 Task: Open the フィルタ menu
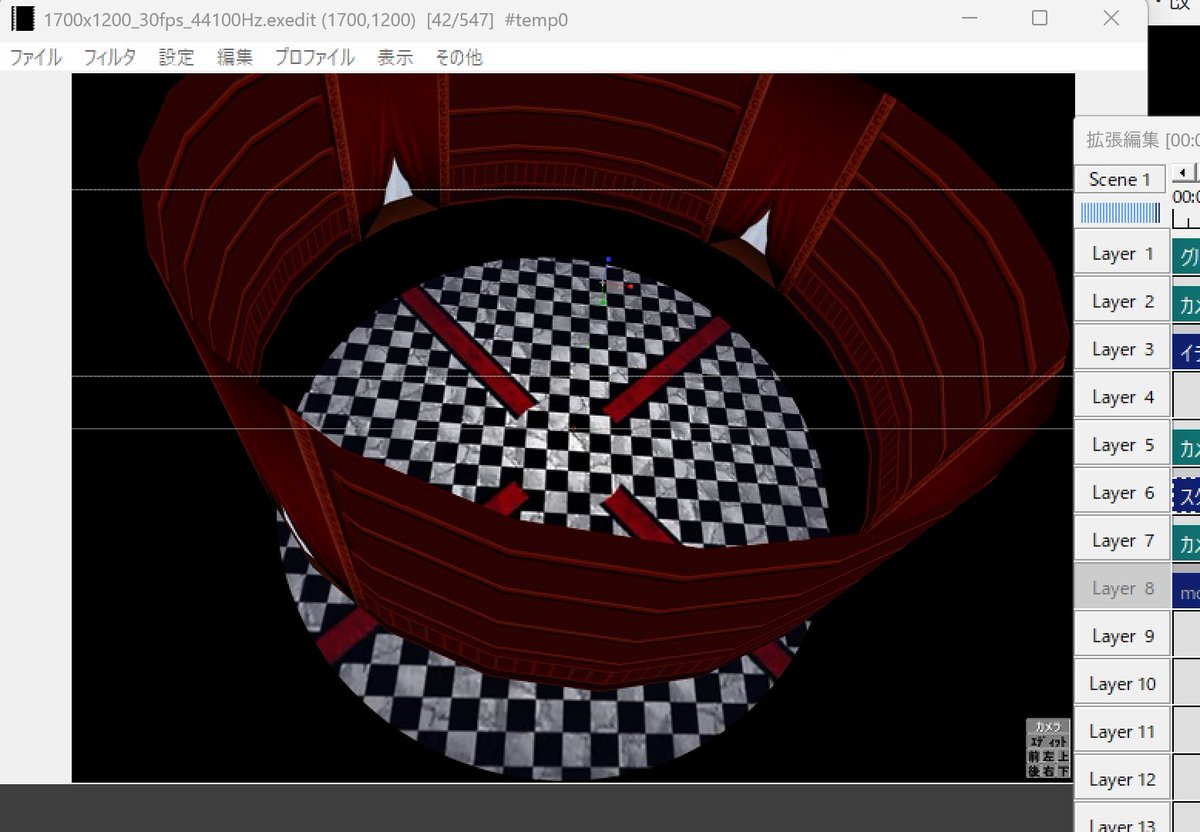tap(110, 58)
